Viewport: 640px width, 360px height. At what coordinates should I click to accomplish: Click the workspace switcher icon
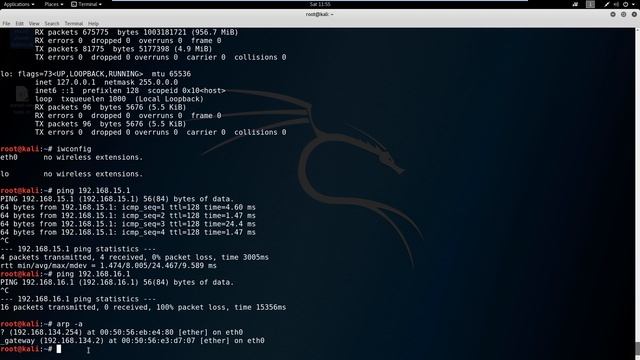click(x=590, y=4)
